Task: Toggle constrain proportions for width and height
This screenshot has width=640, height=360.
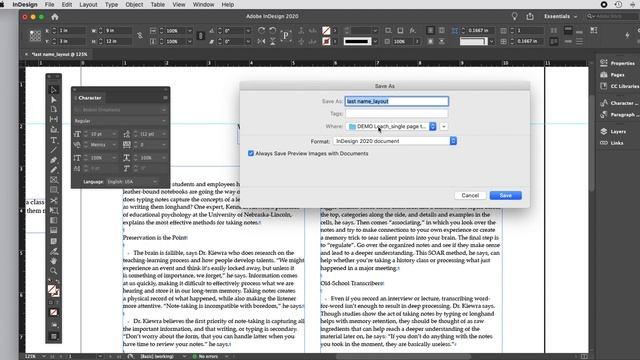Action: coord(140,36)
